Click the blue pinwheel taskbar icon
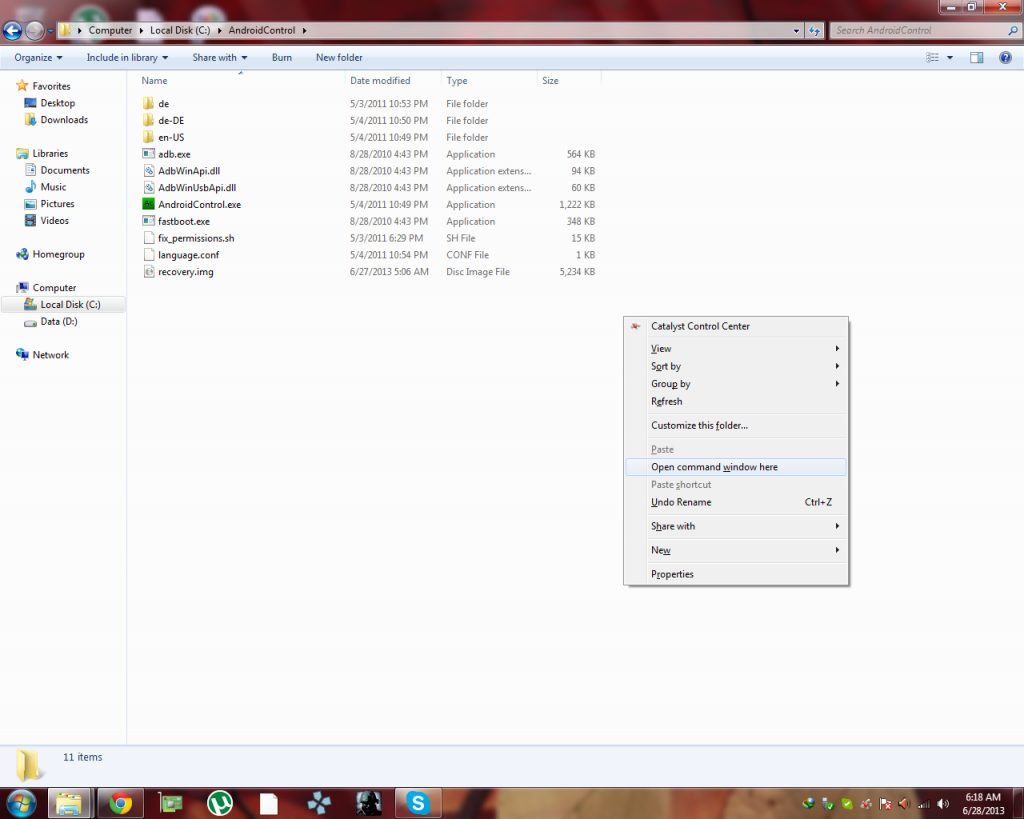This screenshot has width=1024, height=819. coord(319,803)
